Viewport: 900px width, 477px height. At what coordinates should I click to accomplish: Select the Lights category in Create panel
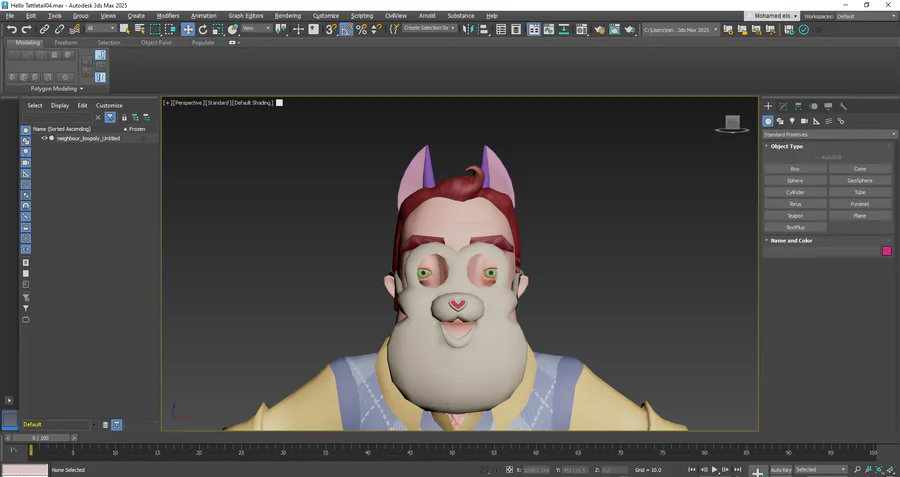(x=792, y=121)
